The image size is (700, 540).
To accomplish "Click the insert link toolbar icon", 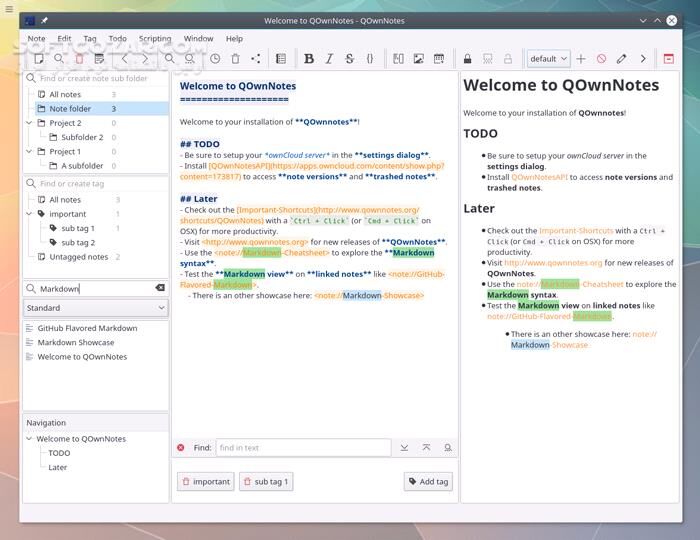I will [x=398, y=58].
